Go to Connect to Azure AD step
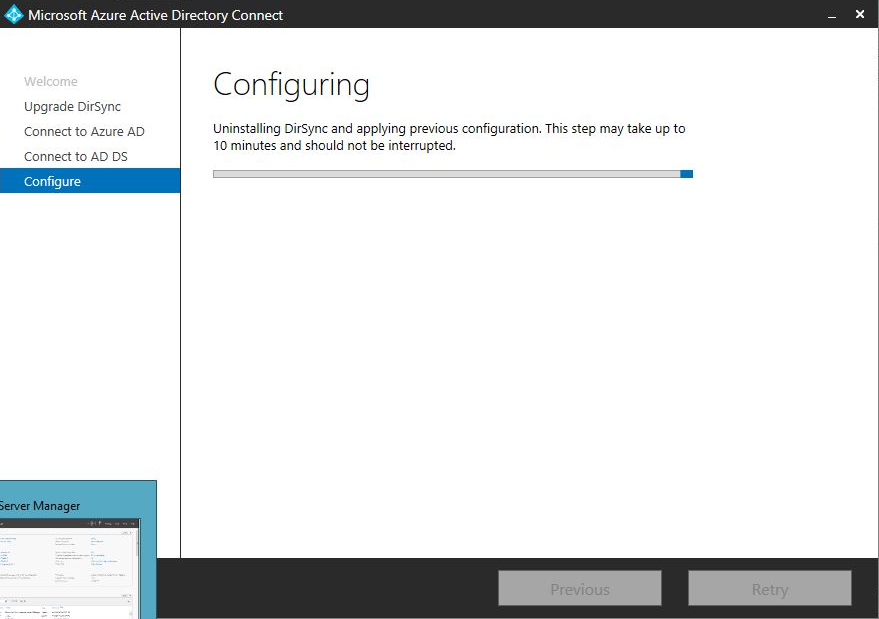Image resolution: width=879 pixels, height=619 pixels. [x=84, y=131]
